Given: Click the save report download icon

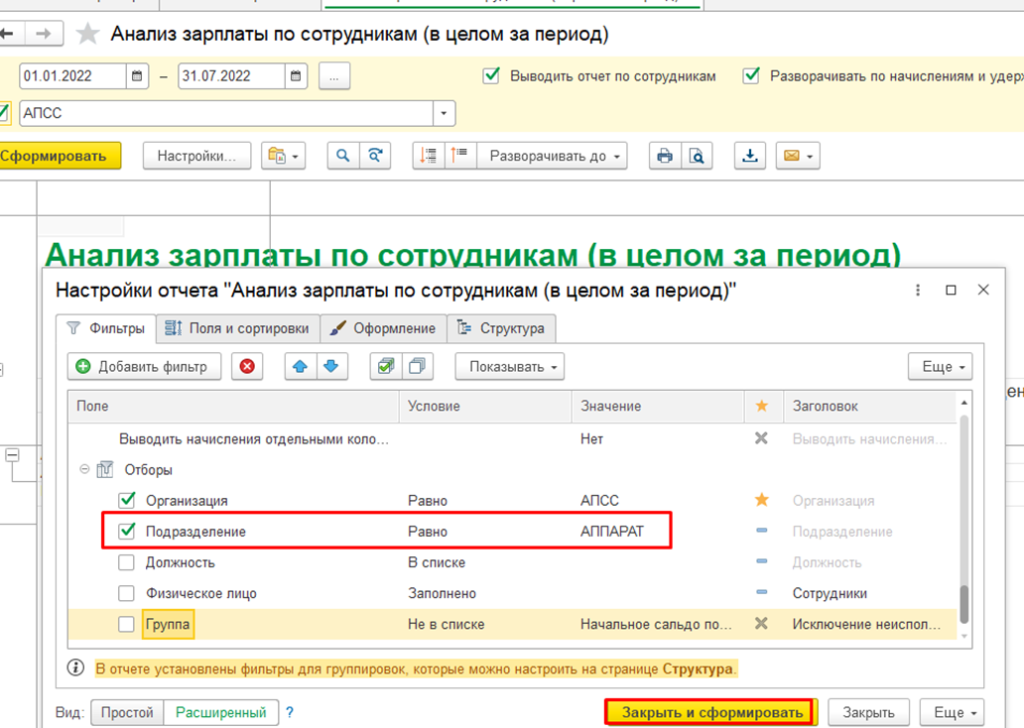Looking at the screenshot, I should click(x=749, y=156).
